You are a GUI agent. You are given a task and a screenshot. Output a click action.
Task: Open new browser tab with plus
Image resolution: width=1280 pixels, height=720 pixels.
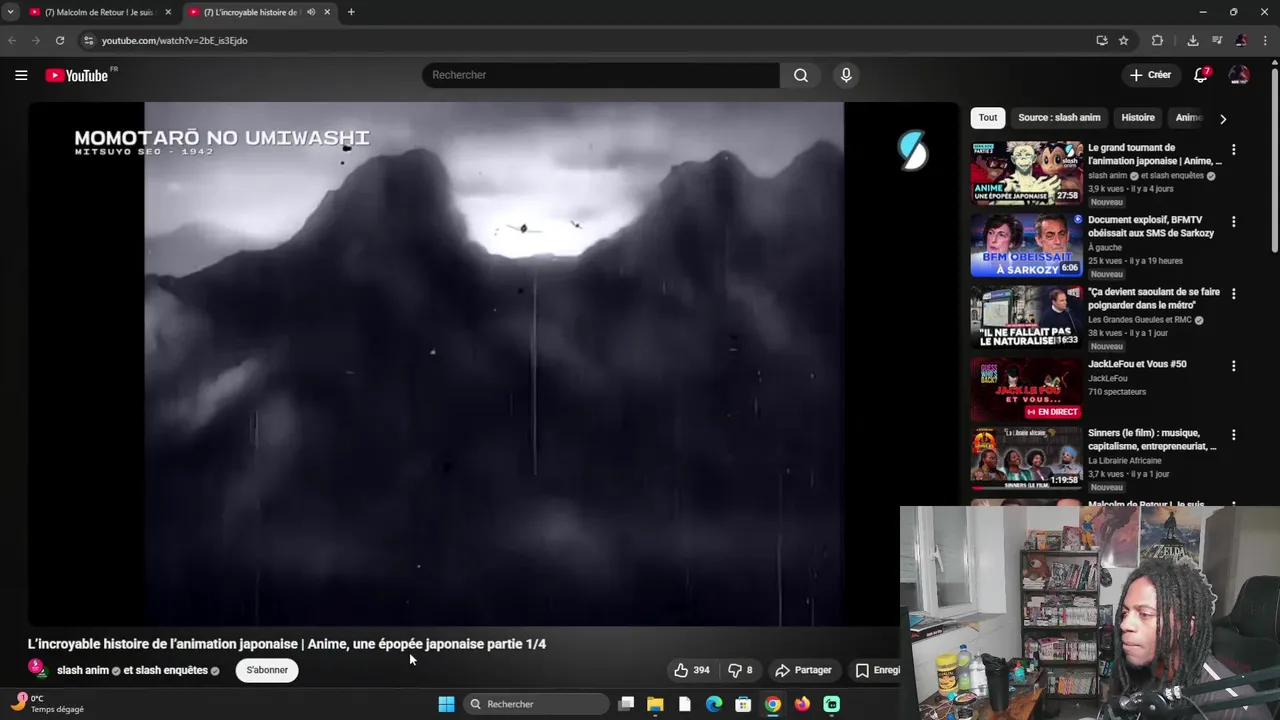(350, 12)
